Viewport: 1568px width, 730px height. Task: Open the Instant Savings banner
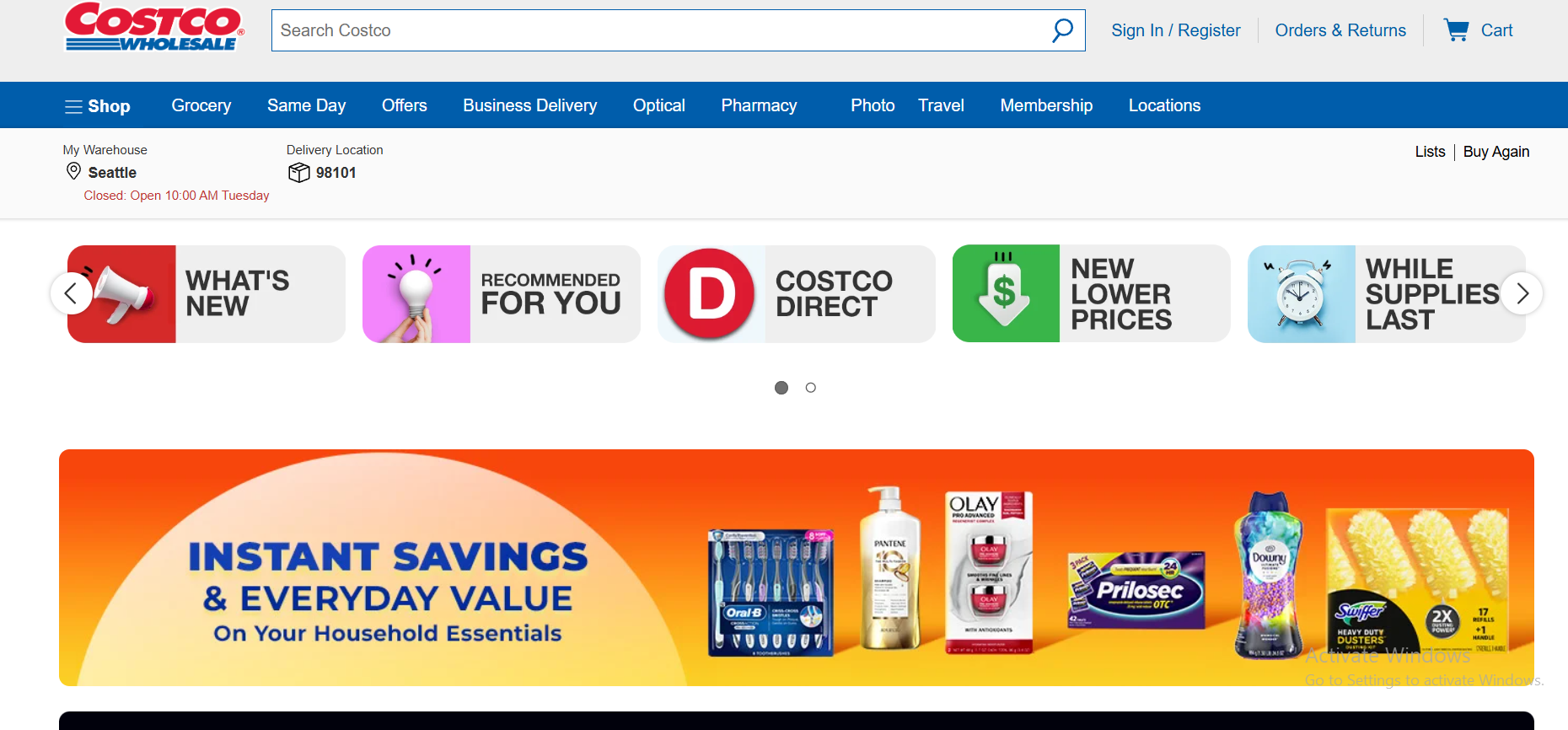[797, 567]
